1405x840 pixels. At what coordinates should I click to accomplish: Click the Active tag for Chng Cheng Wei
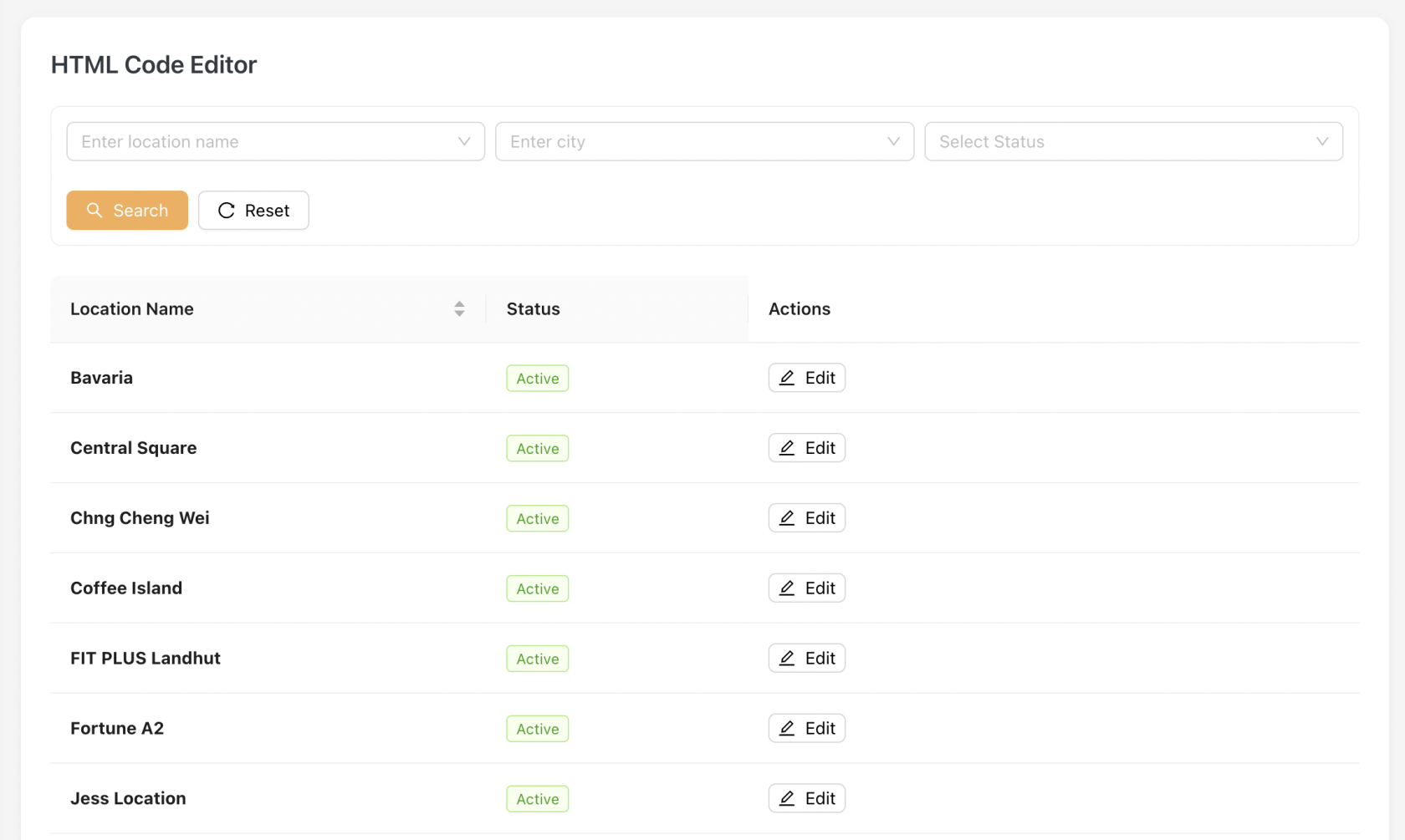coord(538,519)
